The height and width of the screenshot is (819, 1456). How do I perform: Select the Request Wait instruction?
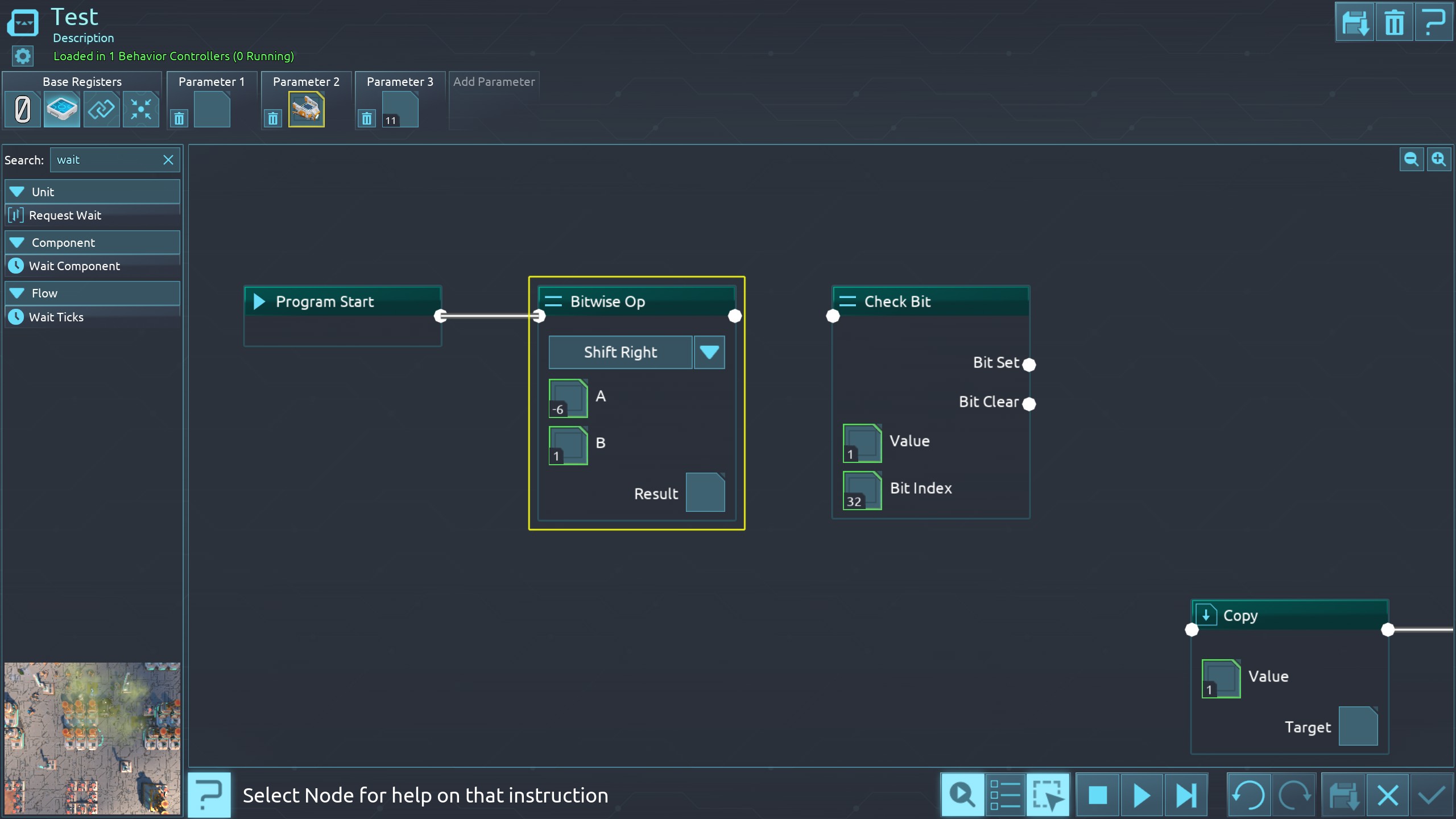pyautogui.click(x=65, y=216)
